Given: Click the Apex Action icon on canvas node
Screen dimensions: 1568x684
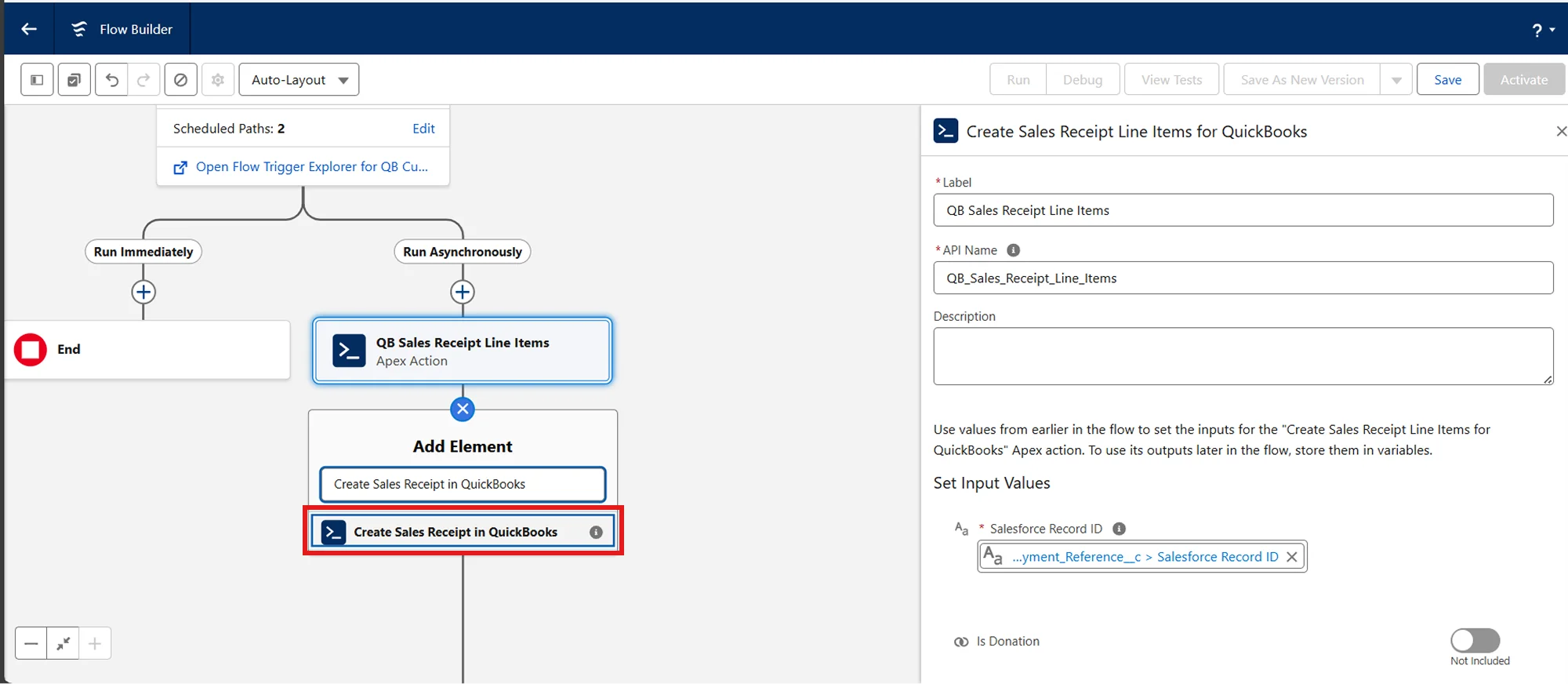Looking at the screenshot, I should coord(349,351).
